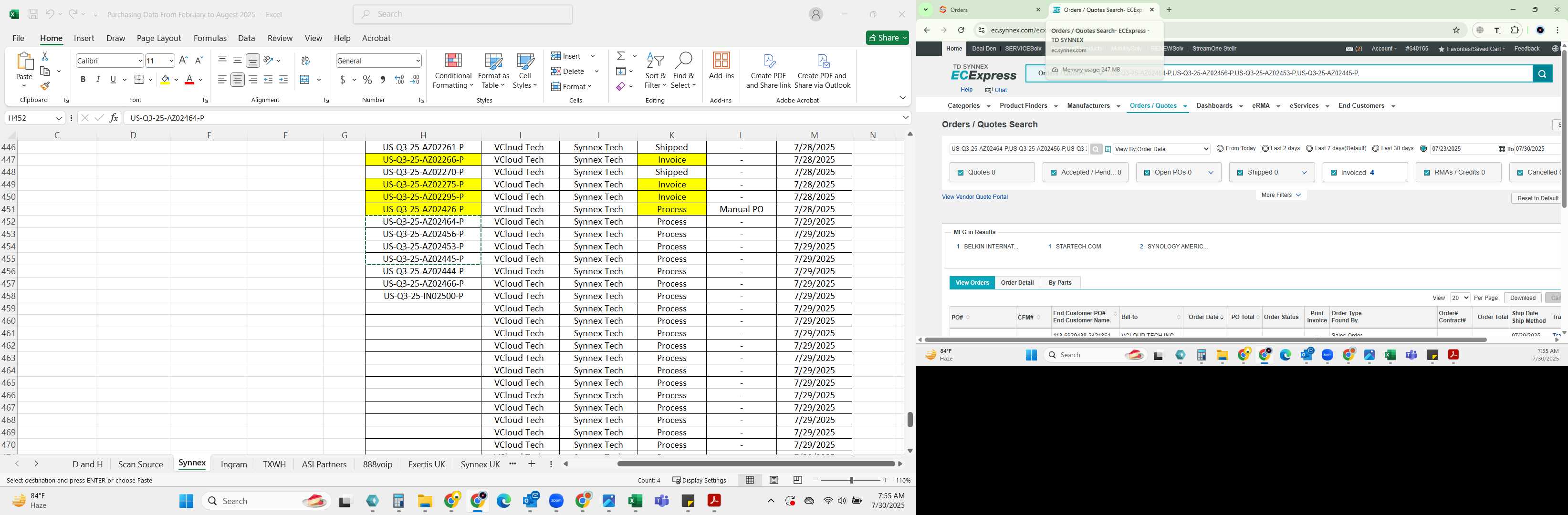
Task: Open Excel from the Windows taskbar
Action: click(x=636, y=501)
